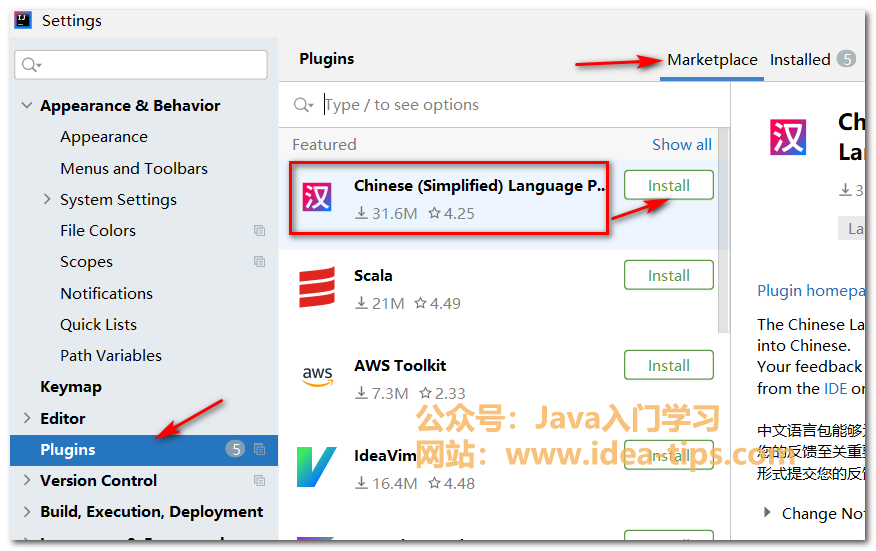Click the IntelliJ IDEA logo in title bar
Viewport: 876px width, 551px height.
[23, 20]
